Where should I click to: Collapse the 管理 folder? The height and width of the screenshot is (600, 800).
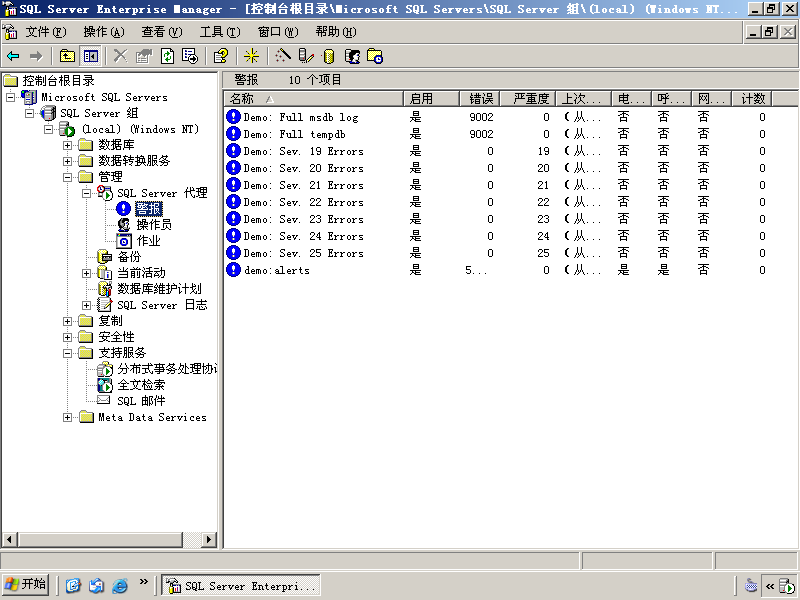[67, 177]
